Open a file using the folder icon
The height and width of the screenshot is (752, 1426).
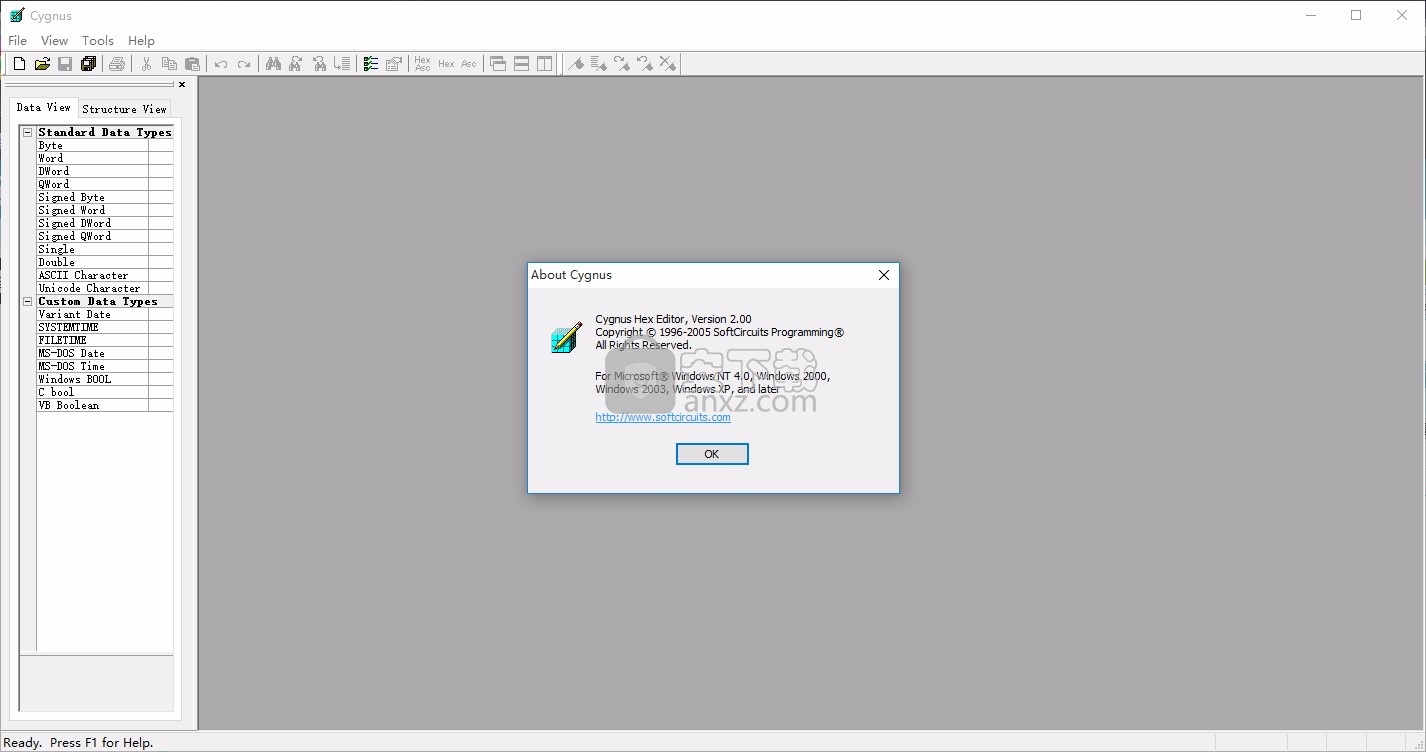(42, 64)
